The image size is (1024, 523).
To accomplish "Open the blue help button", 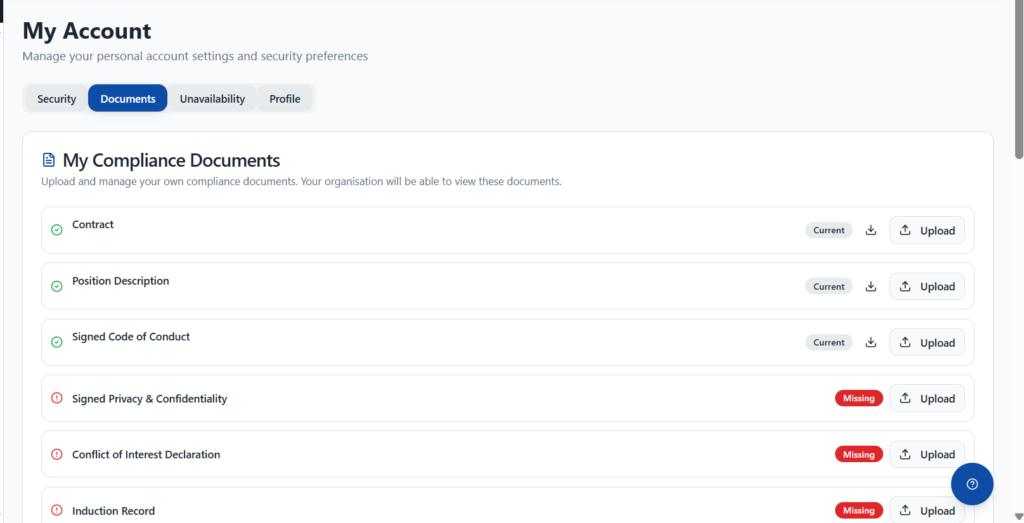I will [972, 484].
